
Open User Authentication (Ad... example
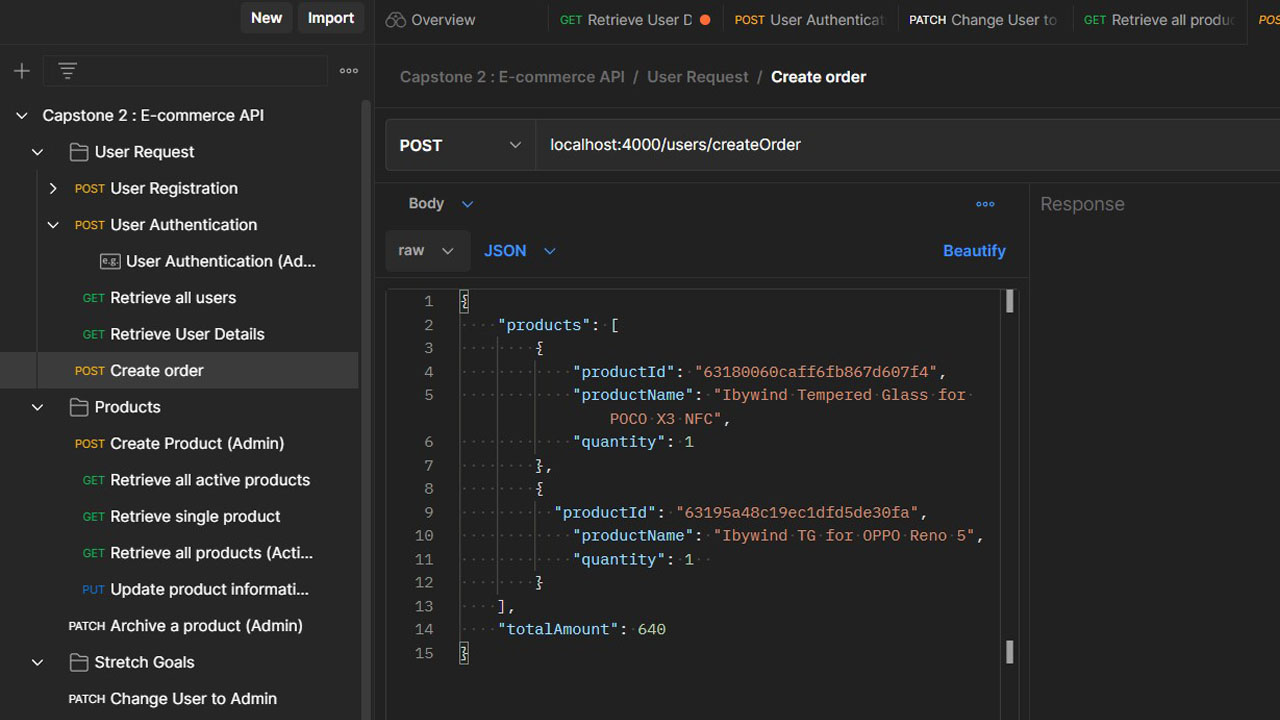tap(209, 261)
